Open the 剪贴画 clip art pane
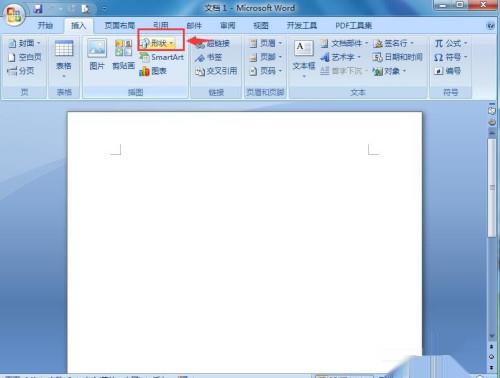 click(x=123, y=55)
